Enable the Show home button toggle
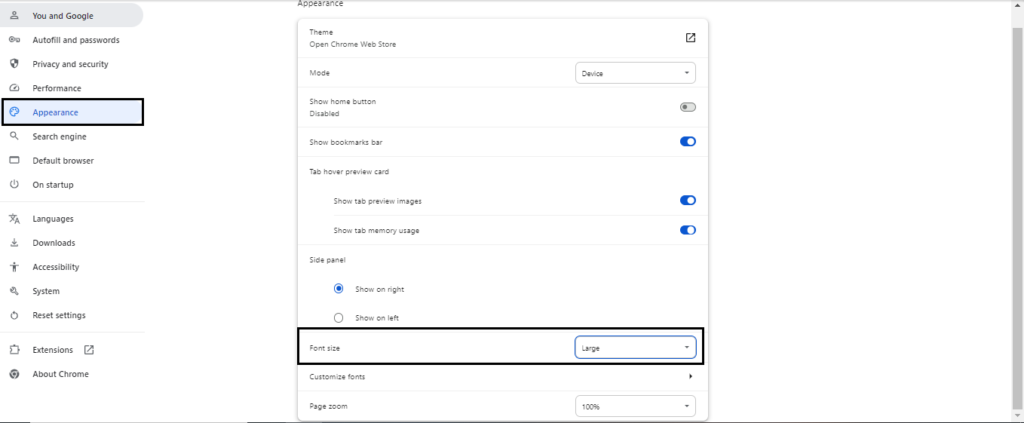Viewport: 1024px width, 423px height. point(687,107)
